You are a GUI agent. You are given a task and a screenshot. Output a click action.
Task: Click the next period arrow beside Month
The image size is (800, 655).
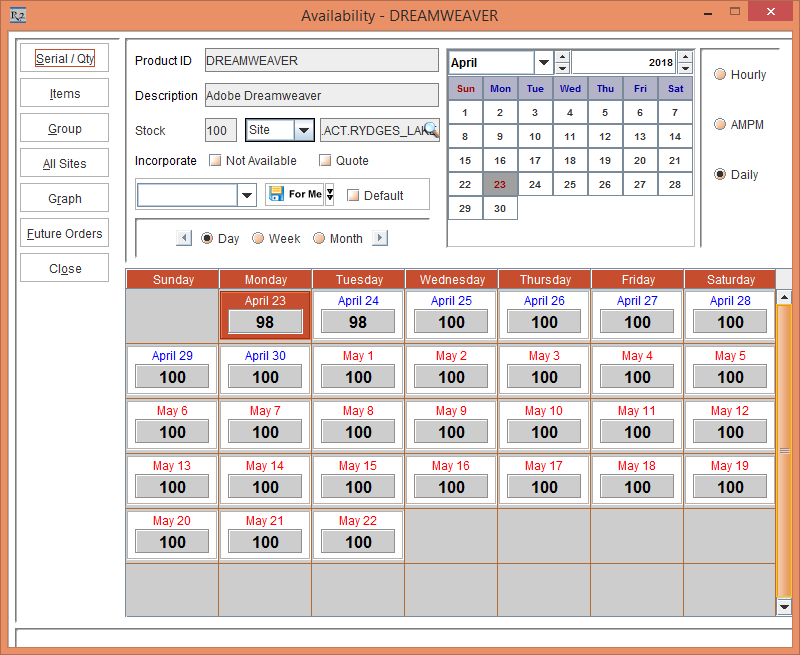[x=379, y=238]
